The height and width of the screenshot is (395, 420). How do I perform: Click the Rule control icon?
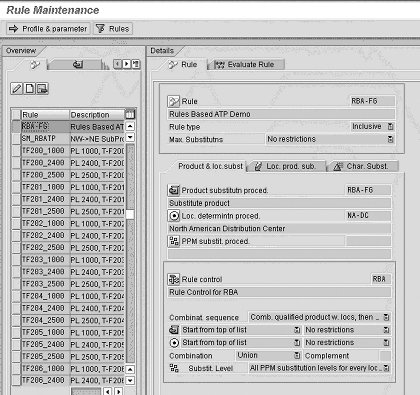coord(173,279)
